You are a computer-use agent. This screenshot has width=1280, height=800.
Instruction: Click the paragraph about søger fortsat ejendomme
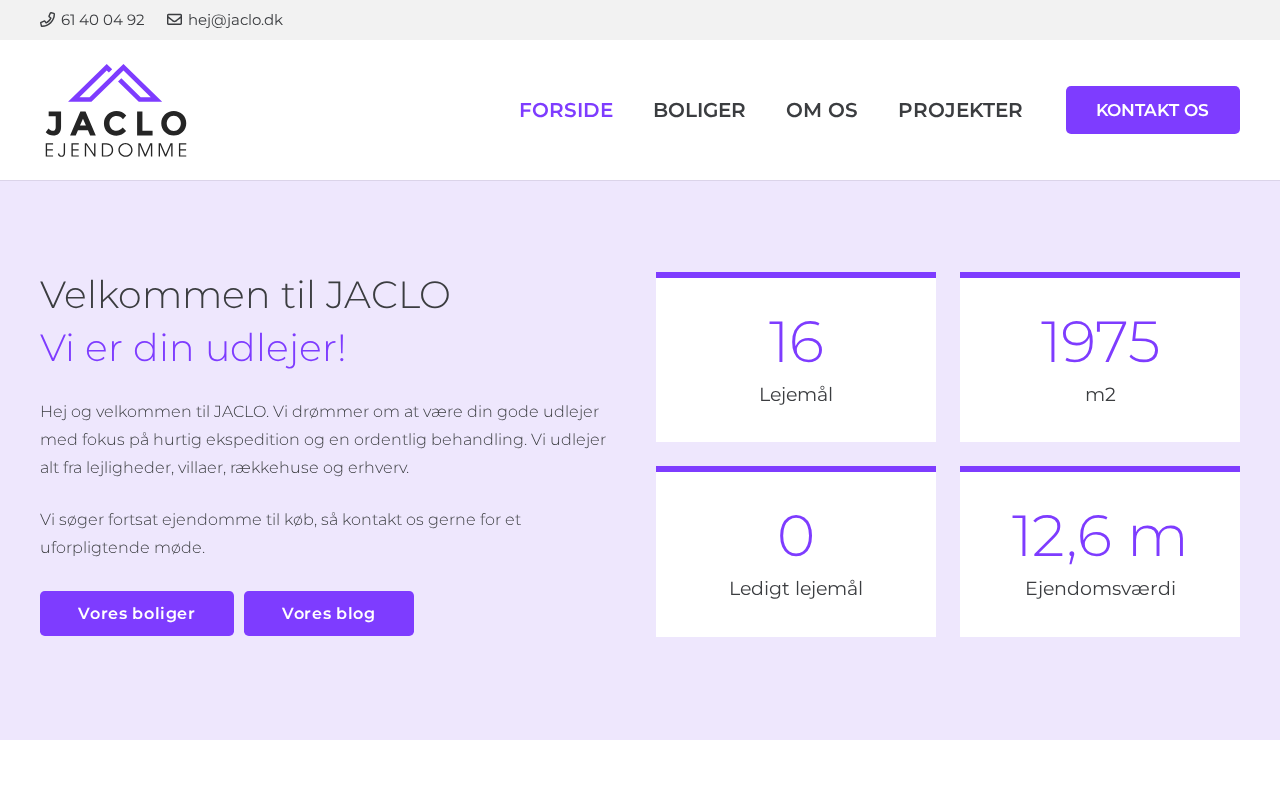pyautogui.click(x=280, y=533)
